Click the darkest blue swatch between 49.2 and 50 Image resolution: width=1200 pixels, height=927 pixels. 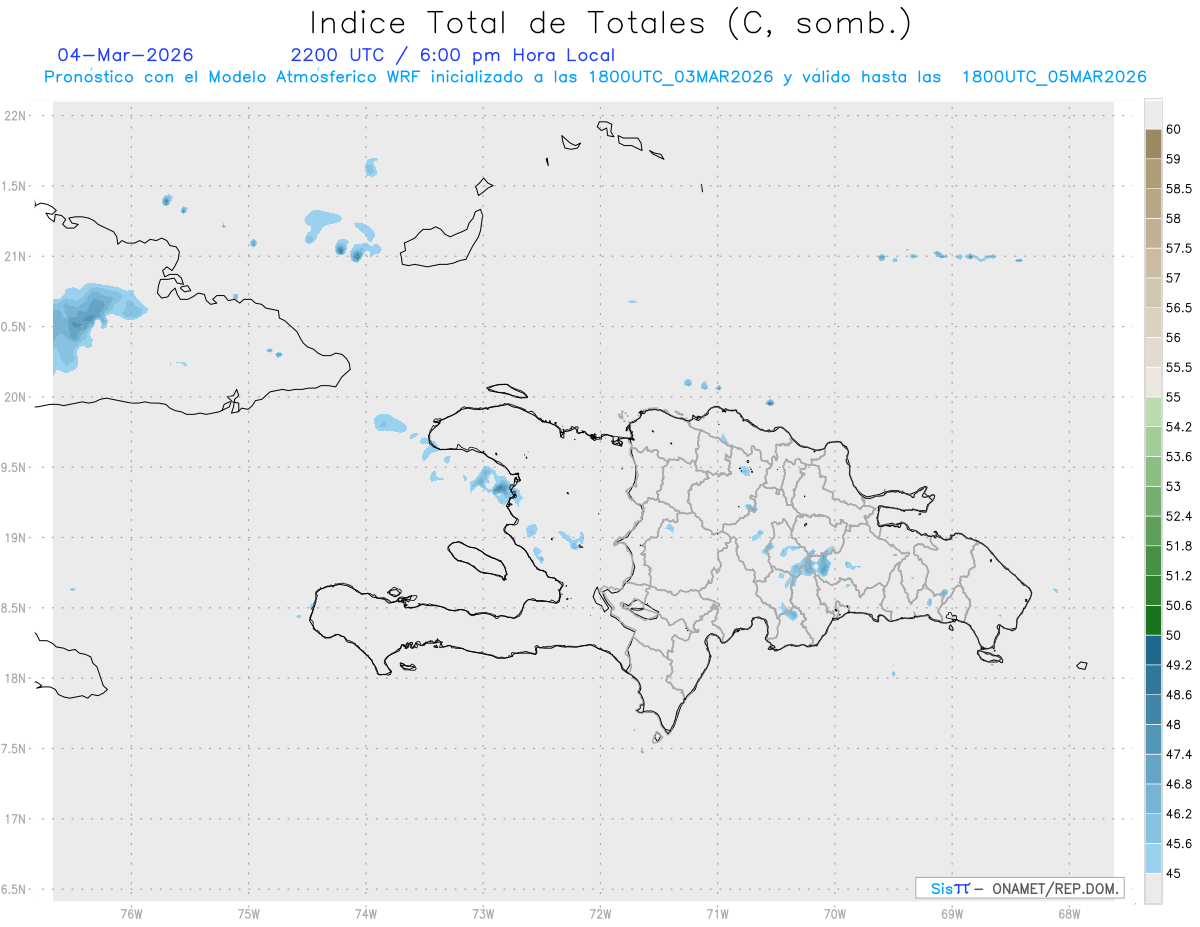tap(1153, 650)
